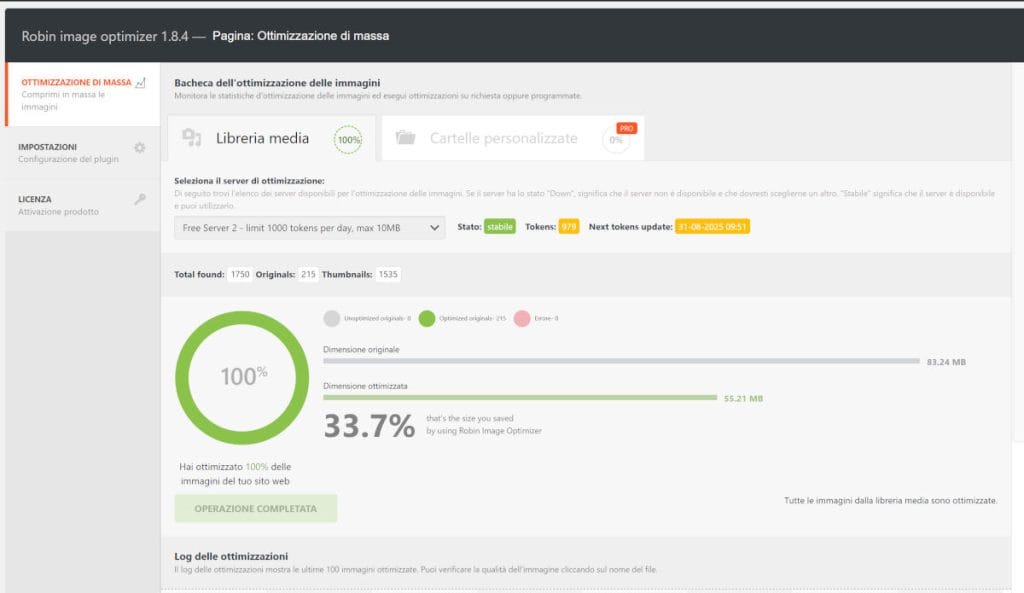Click the 33.7% savings figure
Image resolution: width=1024 pixels, height=593 pixels.
coord(369,426)
